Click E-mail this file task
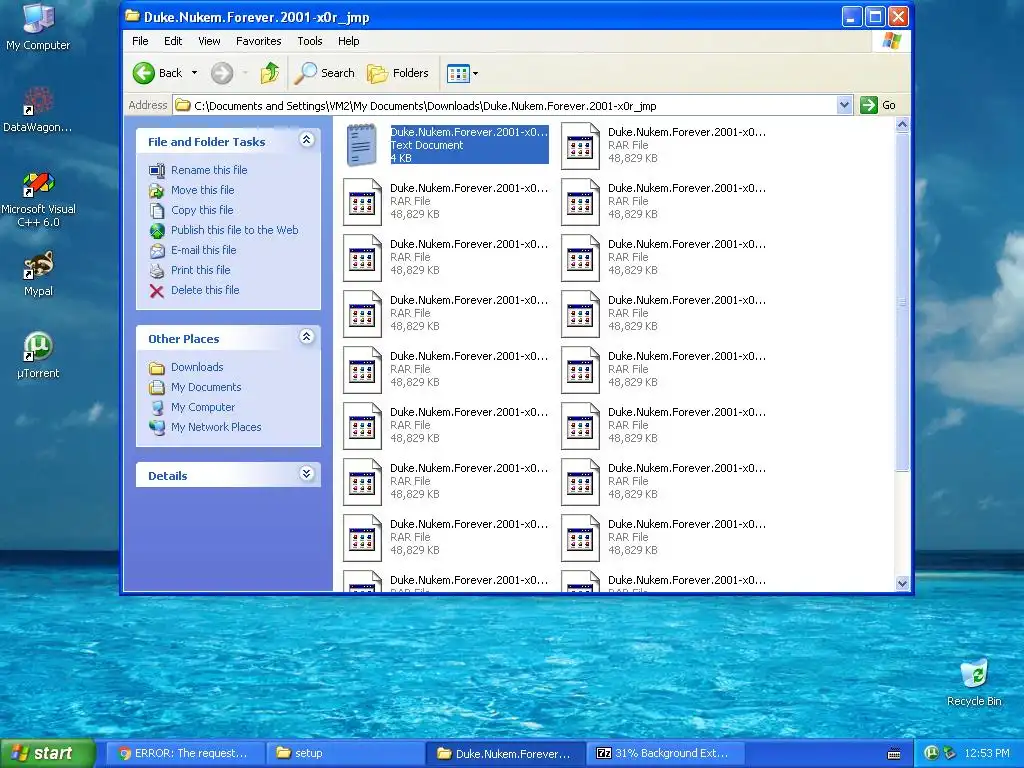This screenshot has height=768, width=1024. coord(204,250)
